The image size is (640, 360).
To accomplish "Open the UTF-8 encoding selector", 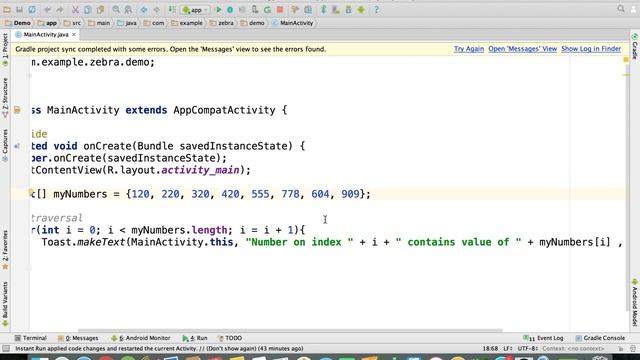I will pyautogui.click(x=528, y=349).
